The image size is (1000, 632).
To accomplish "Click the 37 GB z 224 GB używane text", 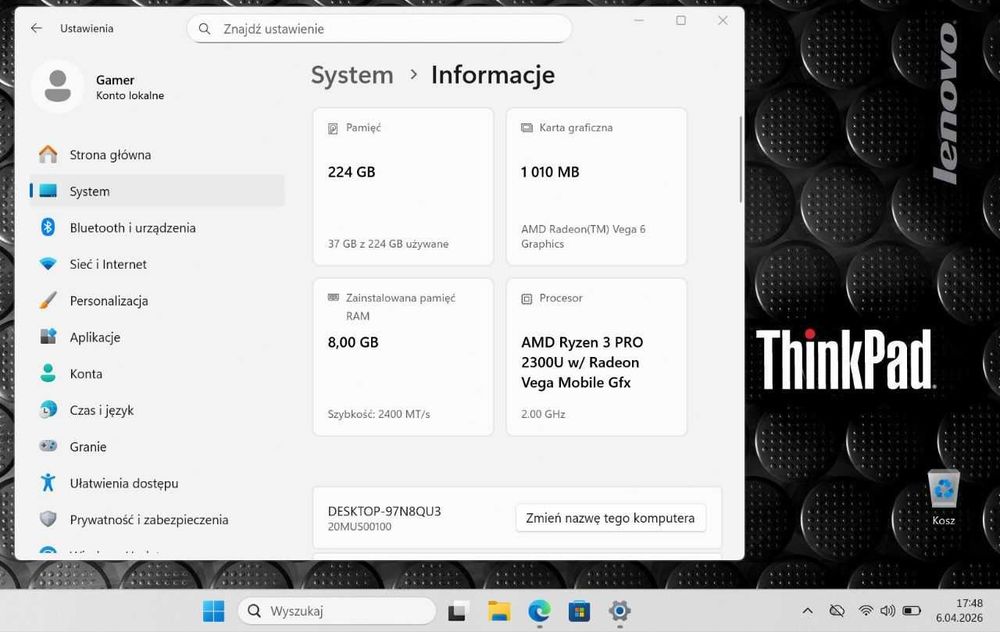I will click(388, 244).
